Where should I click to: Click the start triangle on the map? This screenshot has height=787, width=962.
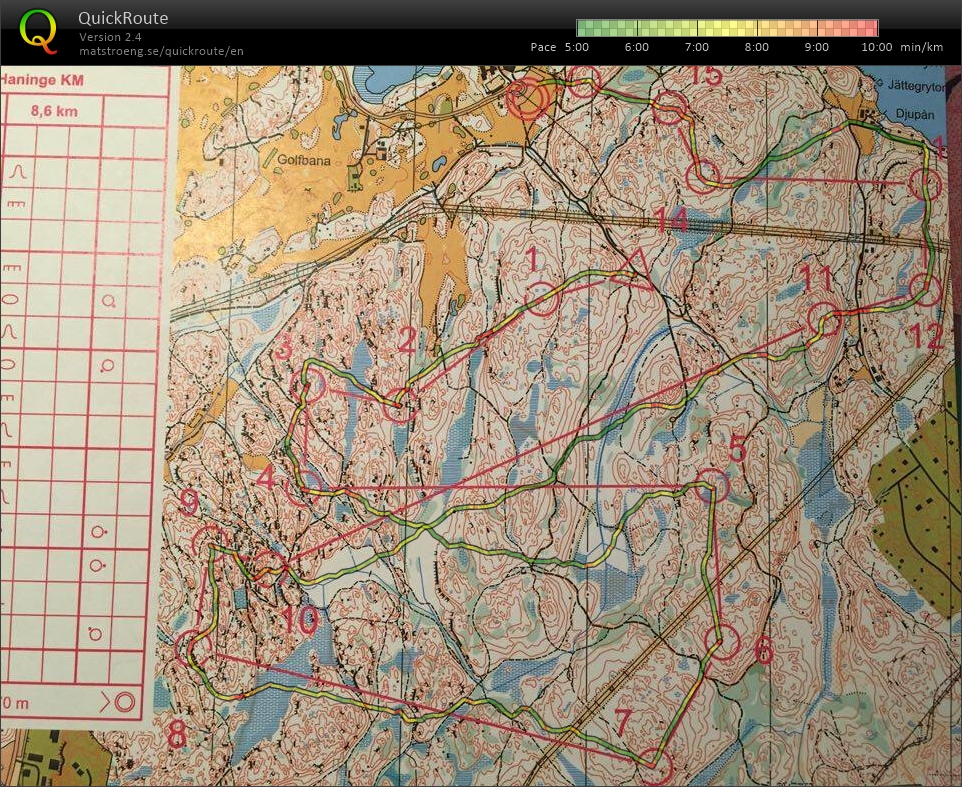[x=633, y=271]
